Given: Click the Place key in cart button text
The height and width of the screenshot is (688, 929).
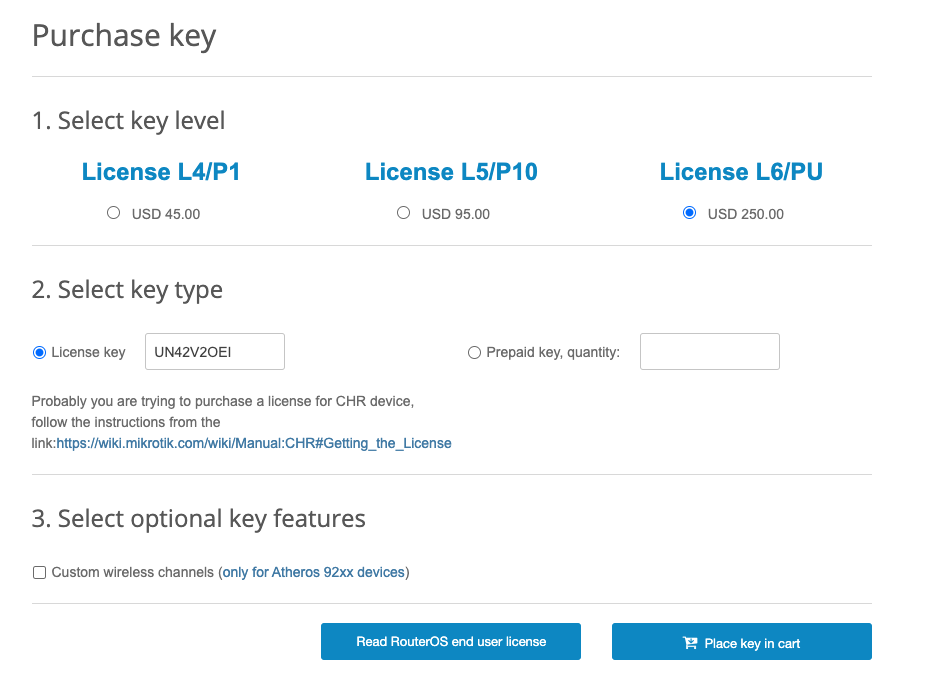Looking at the screenshot, I should (752, 643).
